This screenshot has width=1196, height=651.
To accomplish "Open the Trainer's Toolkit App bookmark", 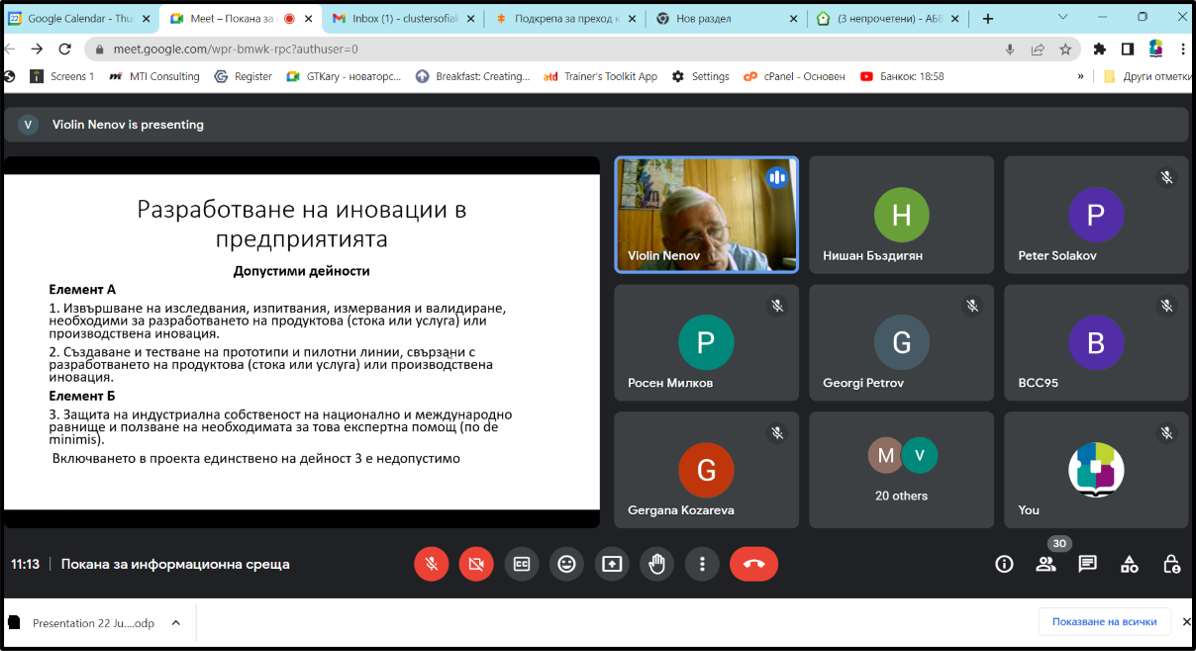I will [600, 76].
